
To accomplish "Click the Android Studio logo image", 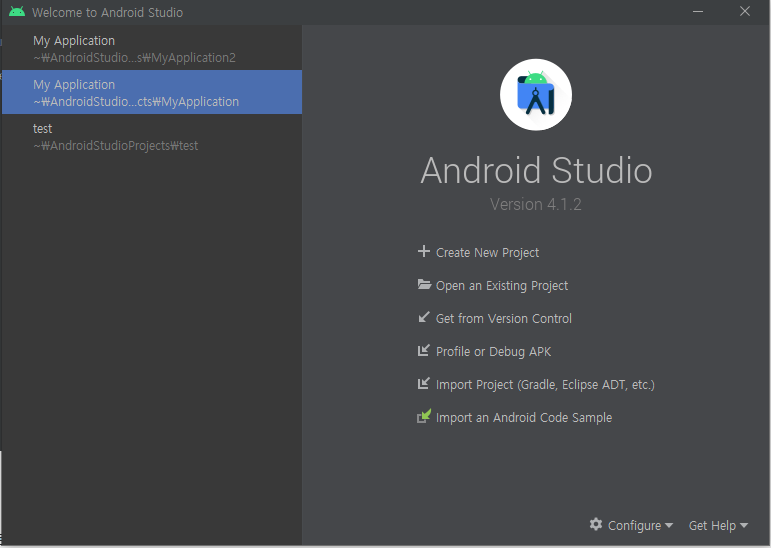I will (535, 94).
